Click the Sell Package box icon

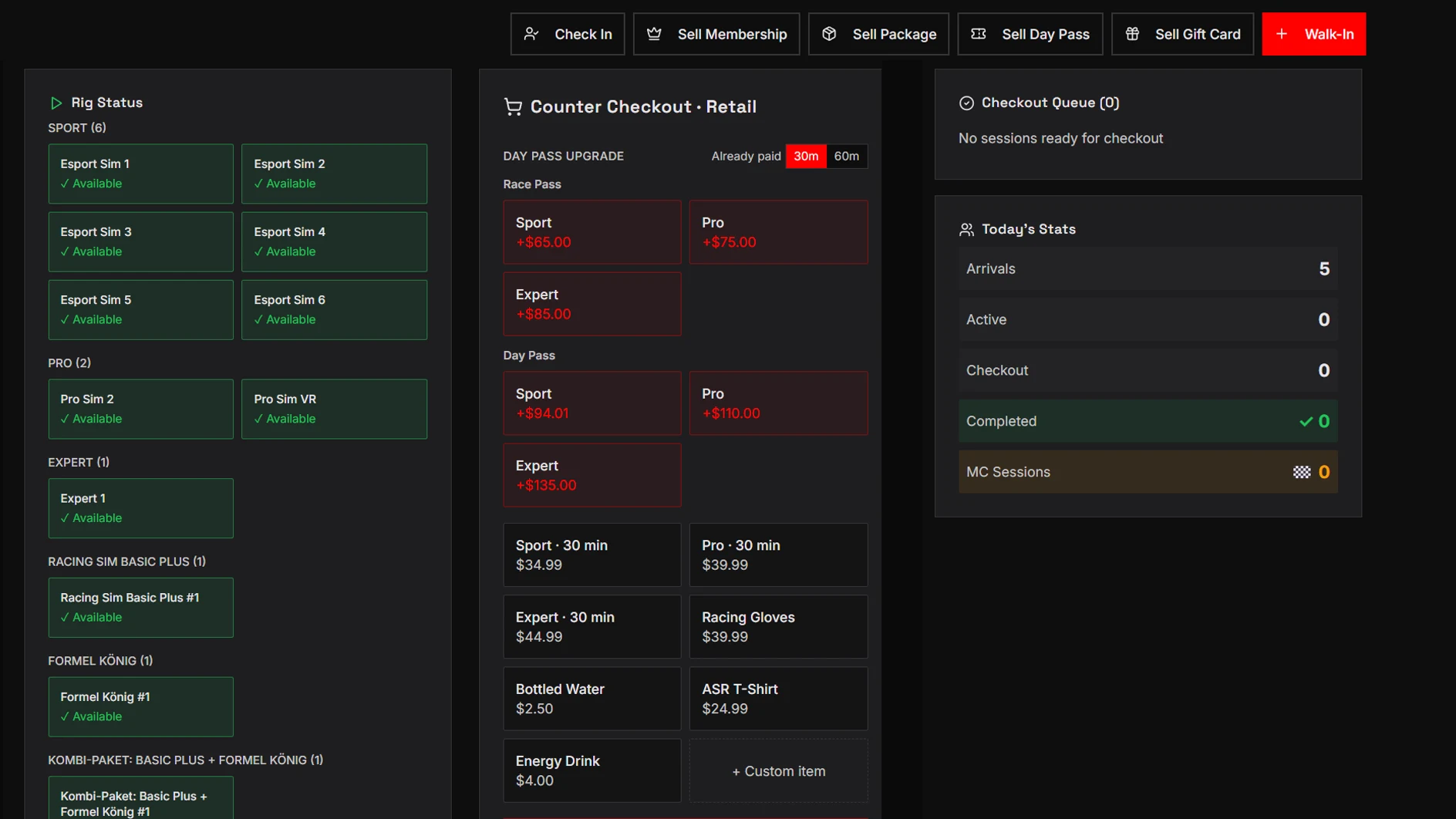point(829,34)
